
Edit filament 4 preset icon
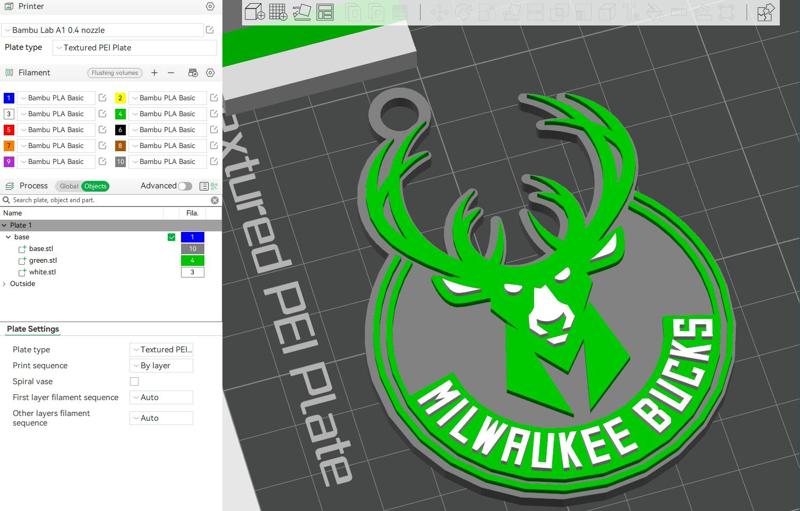click(214, 114)
